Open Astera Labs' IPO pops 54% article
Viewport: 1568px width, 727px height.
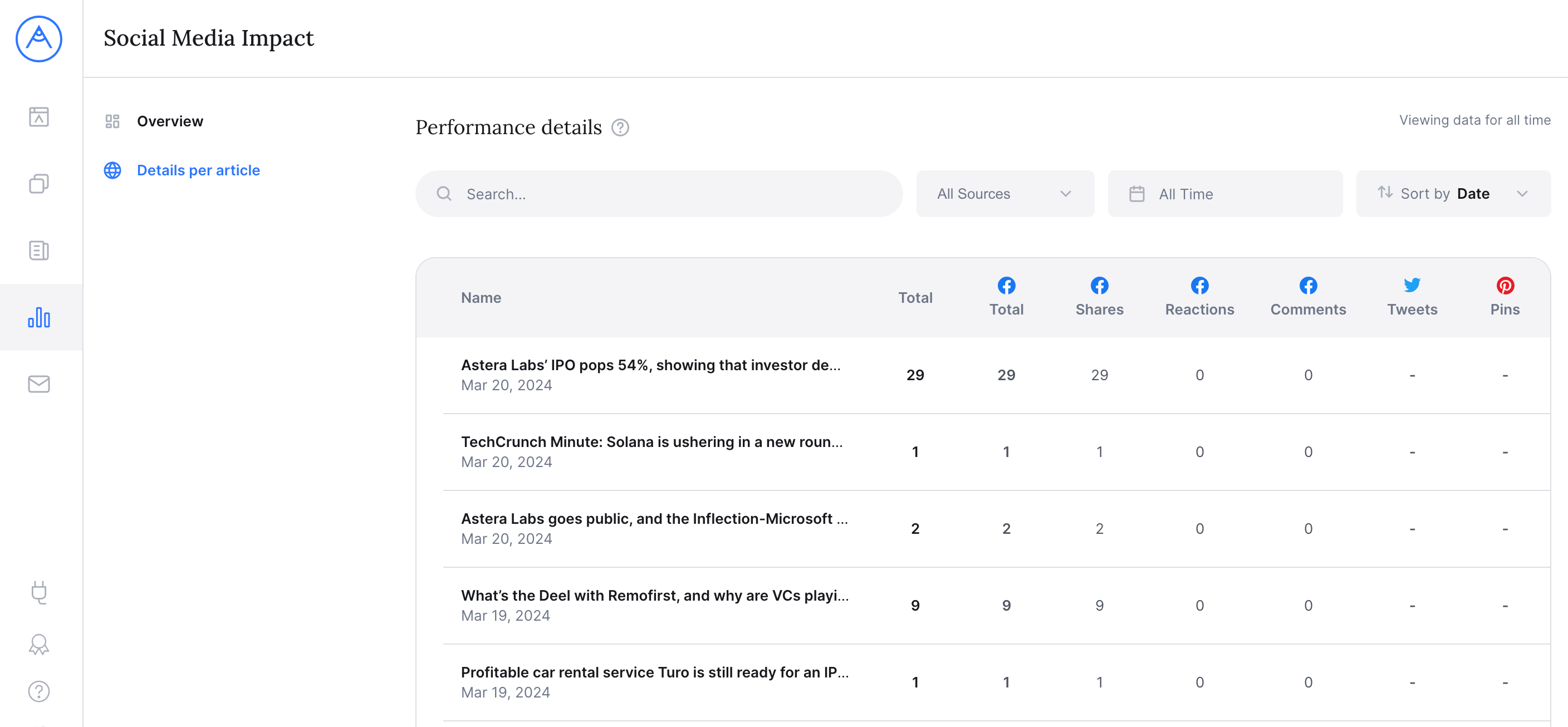click(651, 365)
